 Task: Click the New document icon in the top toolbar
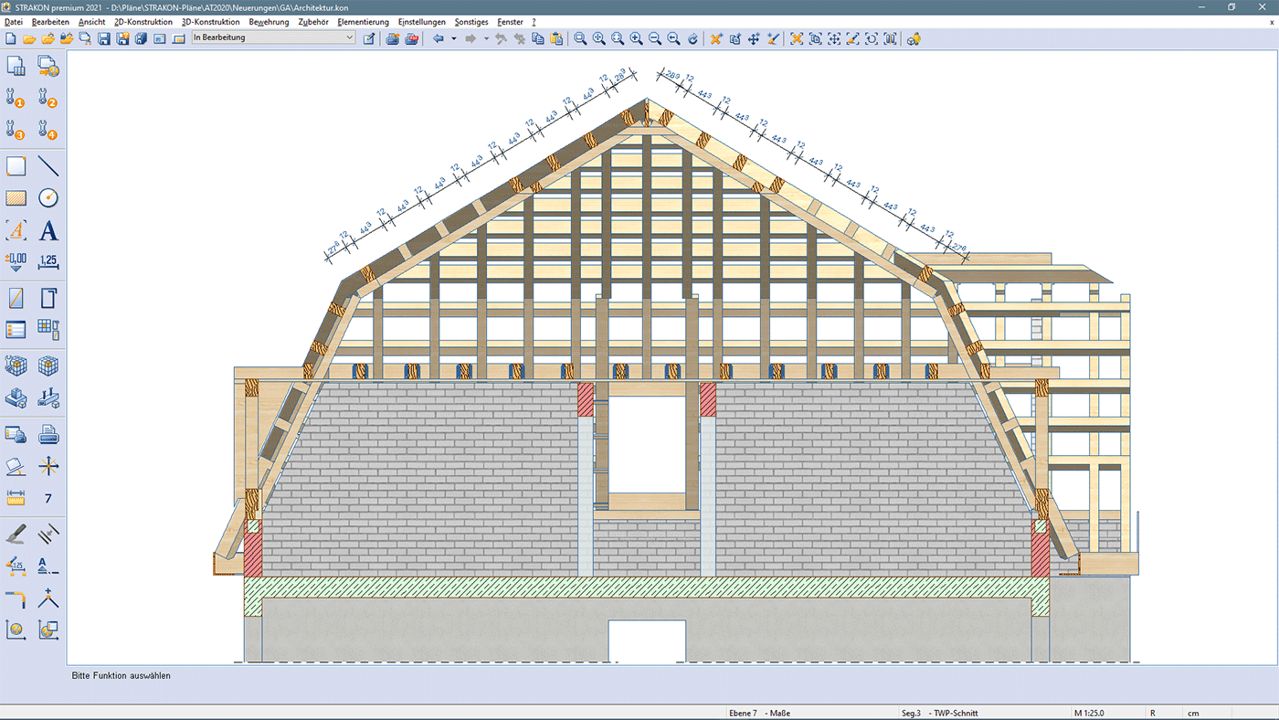coord(11,39)
